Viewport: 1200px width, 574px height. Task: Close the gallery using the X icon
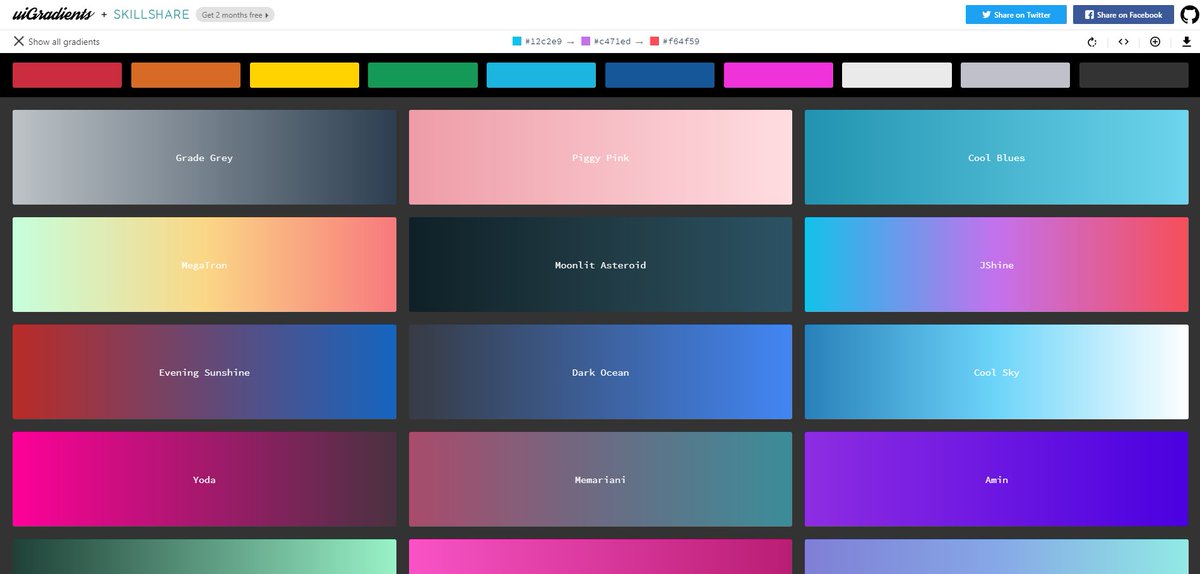click(x=18, y=41)
